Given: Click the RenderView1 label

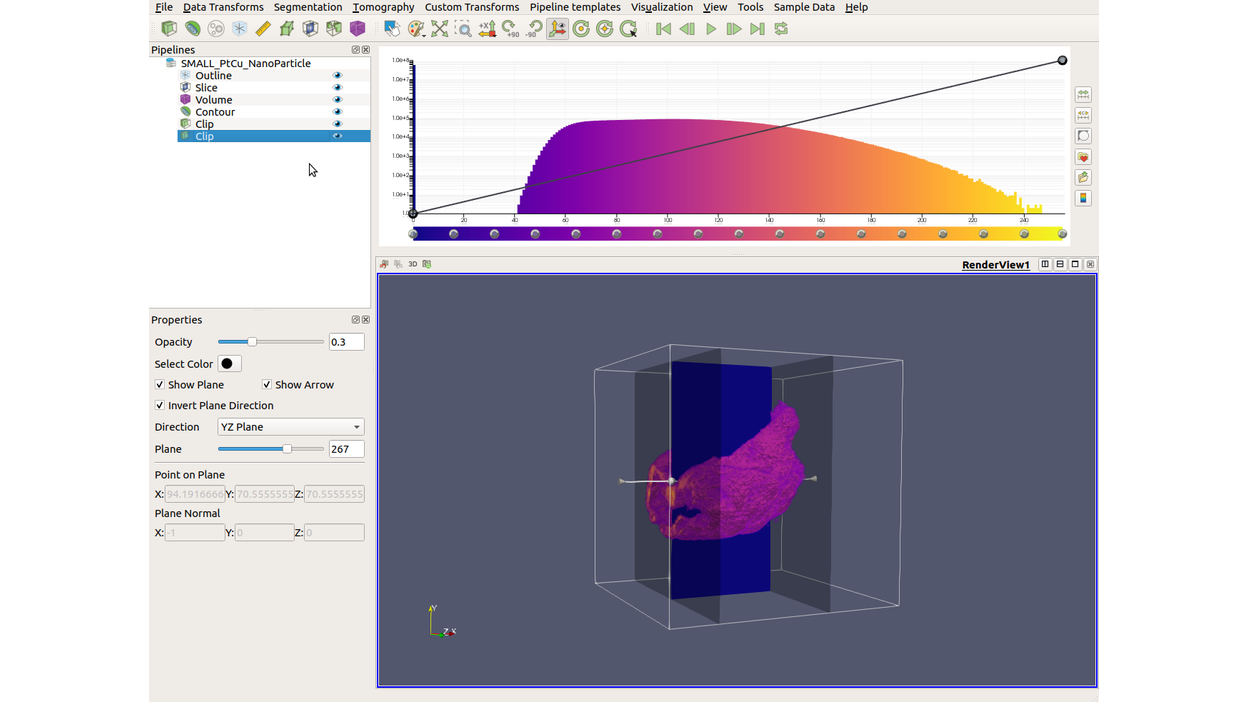Looking at the screenshot, I should click(x=995, y=263).
